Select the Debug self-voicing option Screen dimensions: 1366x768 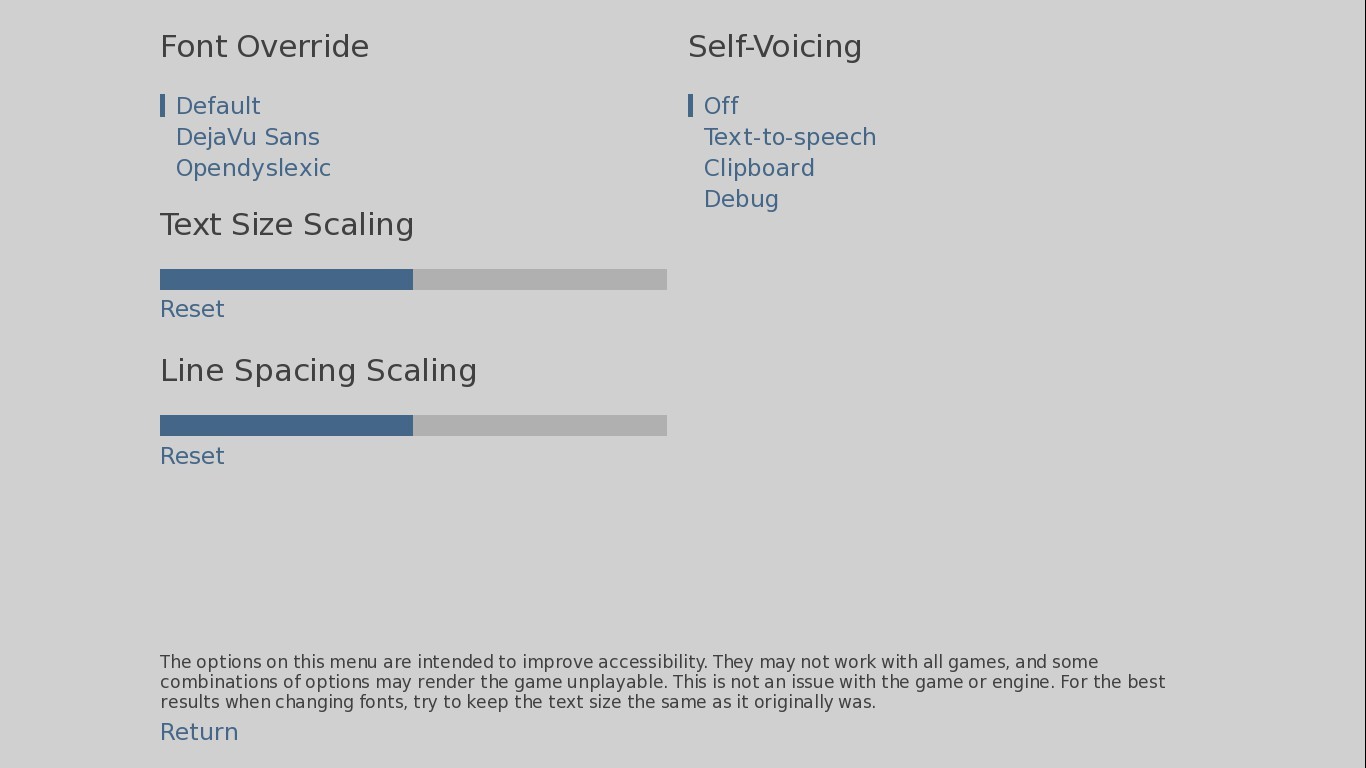point(741,199)
